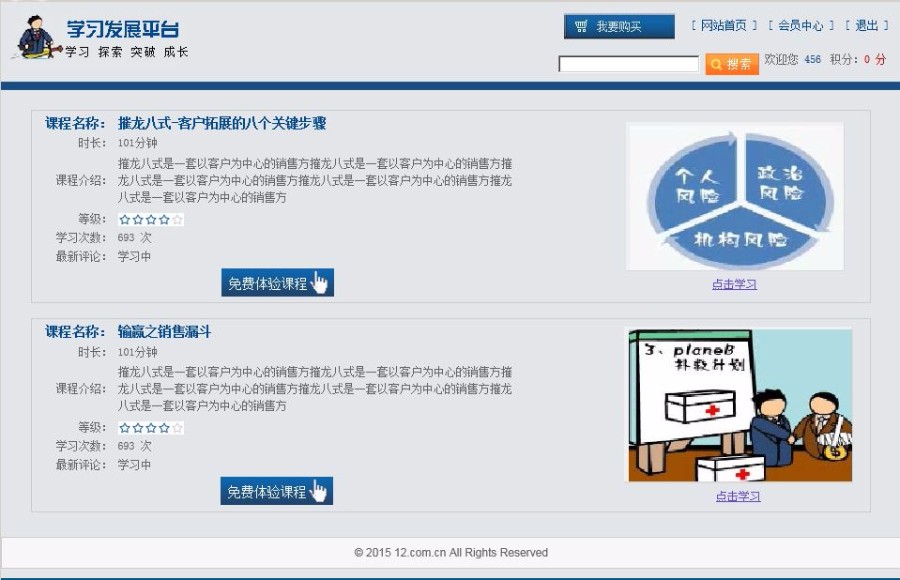Click 免费体验课程 for the 输赢之销售漏斗 course
The width and height of the screenshot is (900, 580).
coord(277,491)
